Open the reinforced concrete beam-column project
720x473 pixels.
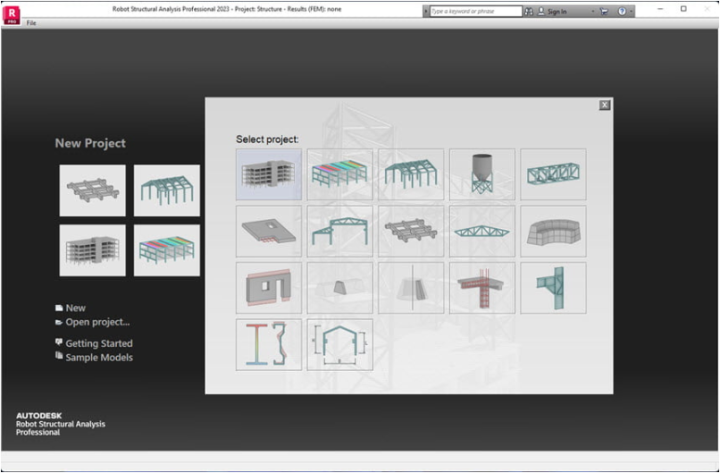(x=482, y=288)
